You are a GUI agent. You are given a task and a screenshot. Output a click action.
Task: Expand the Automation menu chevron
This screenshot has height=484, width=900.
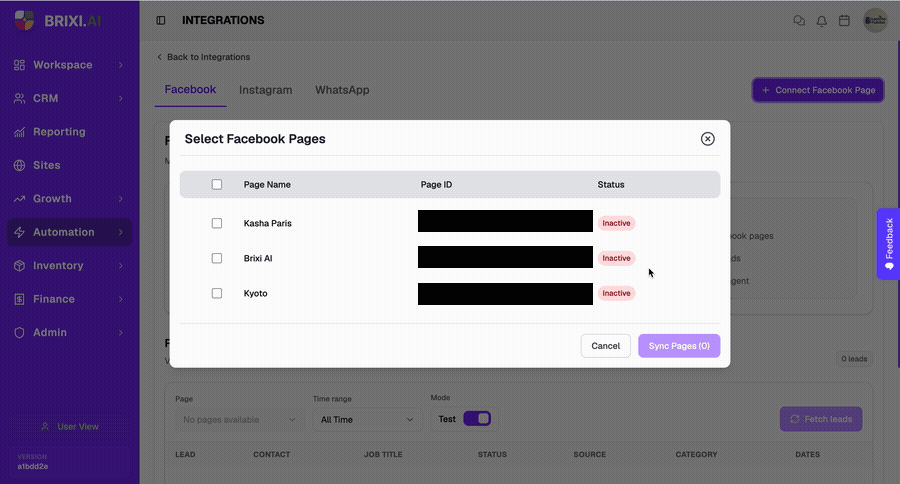point(121,232)
